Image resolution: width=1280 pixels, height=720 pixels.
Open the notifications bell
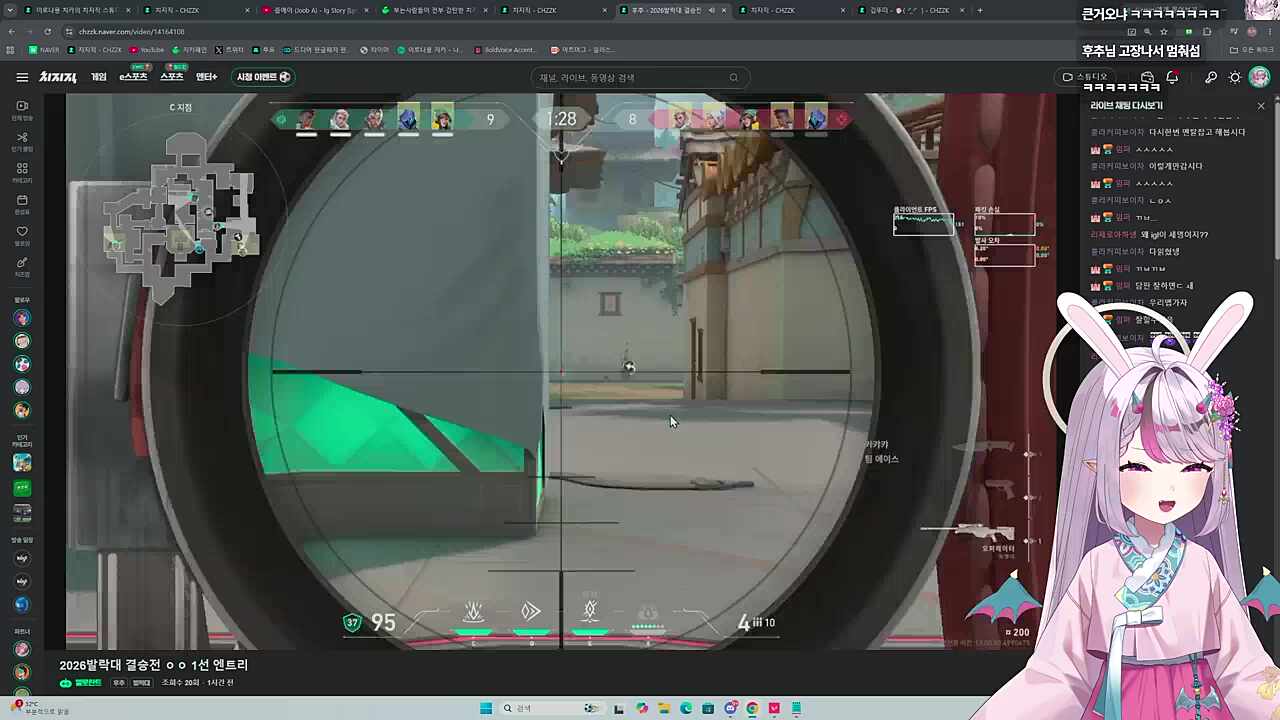click(1172, 77)
